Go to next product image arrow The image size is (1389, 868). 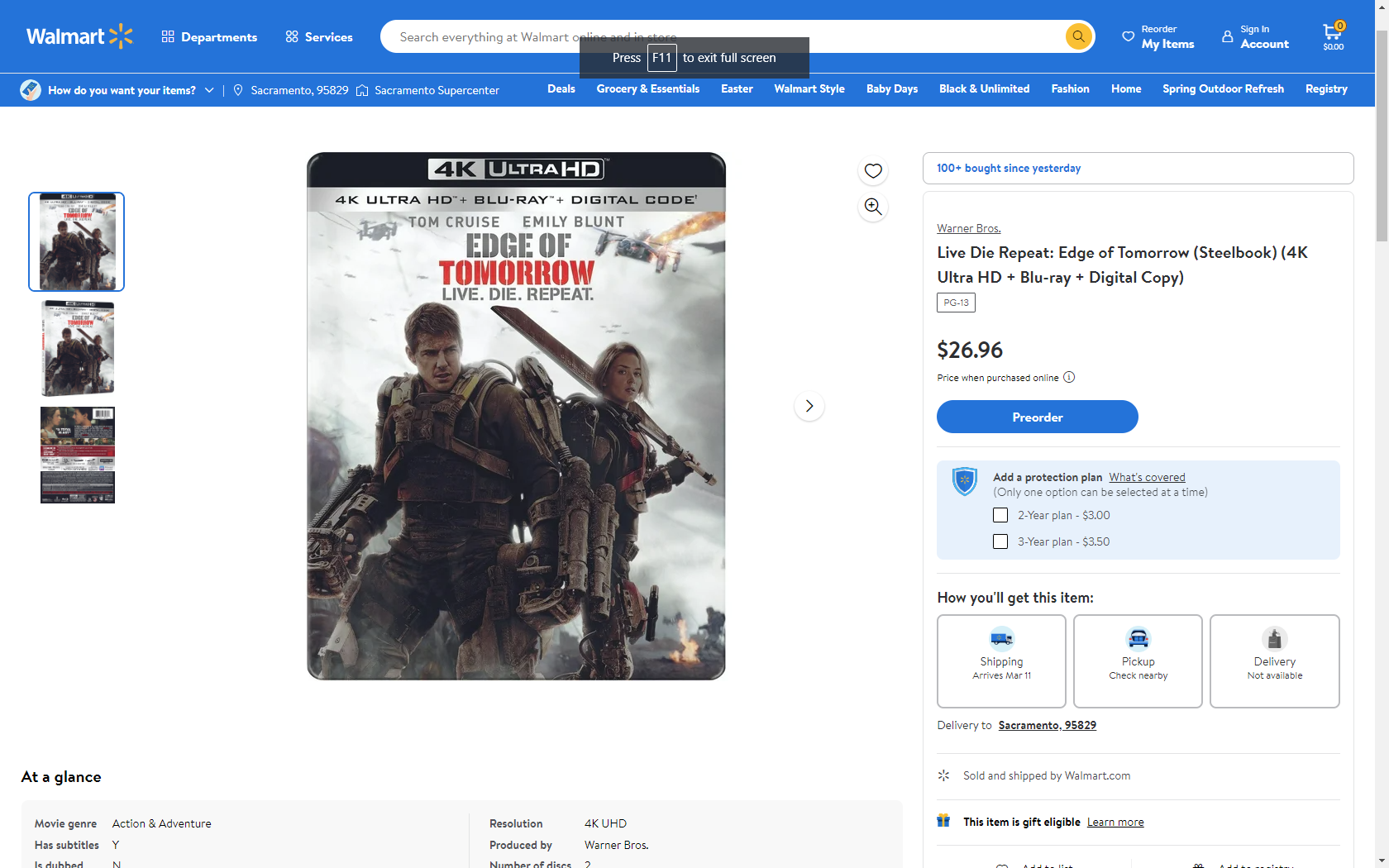click(809, 406)
